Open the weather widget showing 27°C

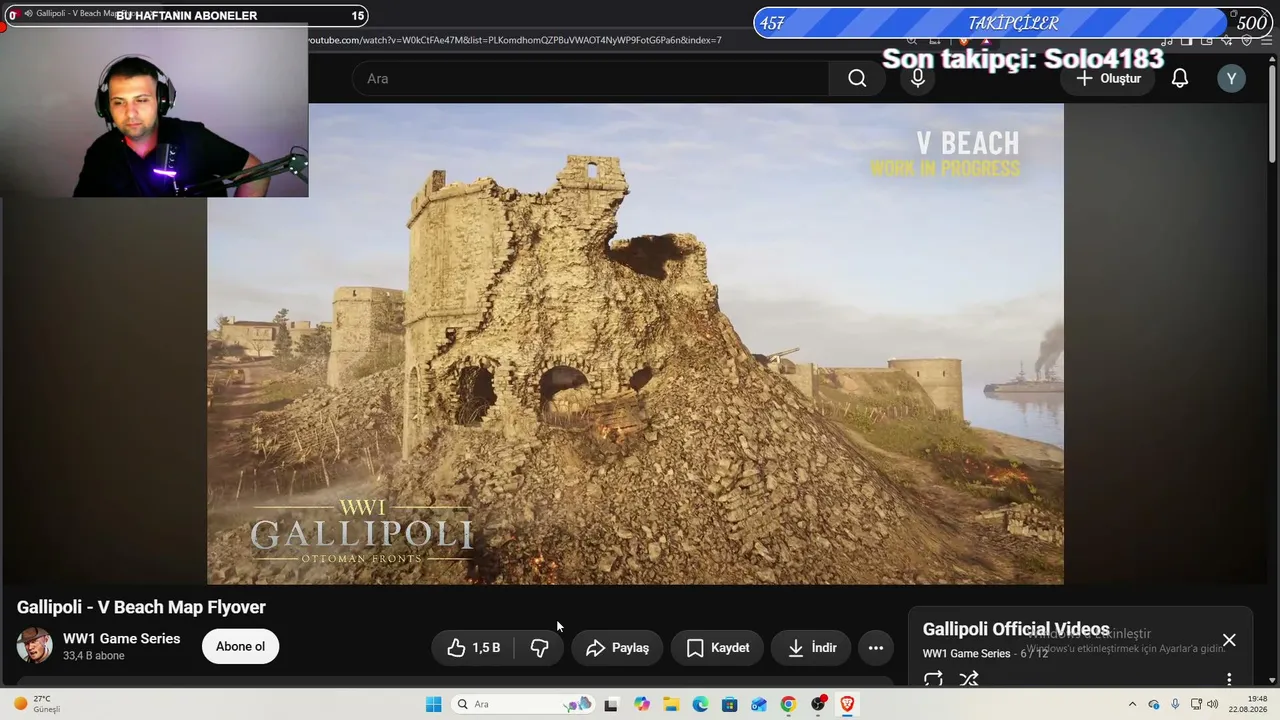(x=37, y=704)
